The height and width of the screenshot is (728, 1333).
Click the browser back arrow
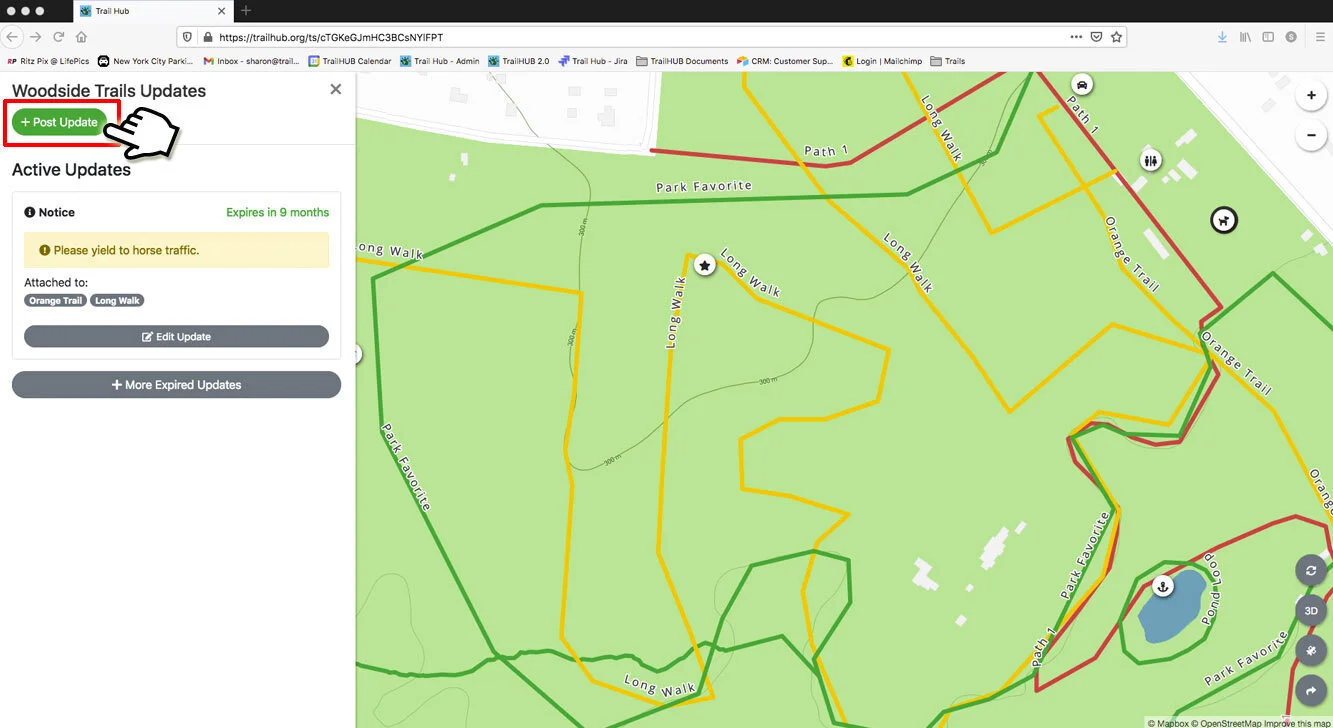[12, 37]
